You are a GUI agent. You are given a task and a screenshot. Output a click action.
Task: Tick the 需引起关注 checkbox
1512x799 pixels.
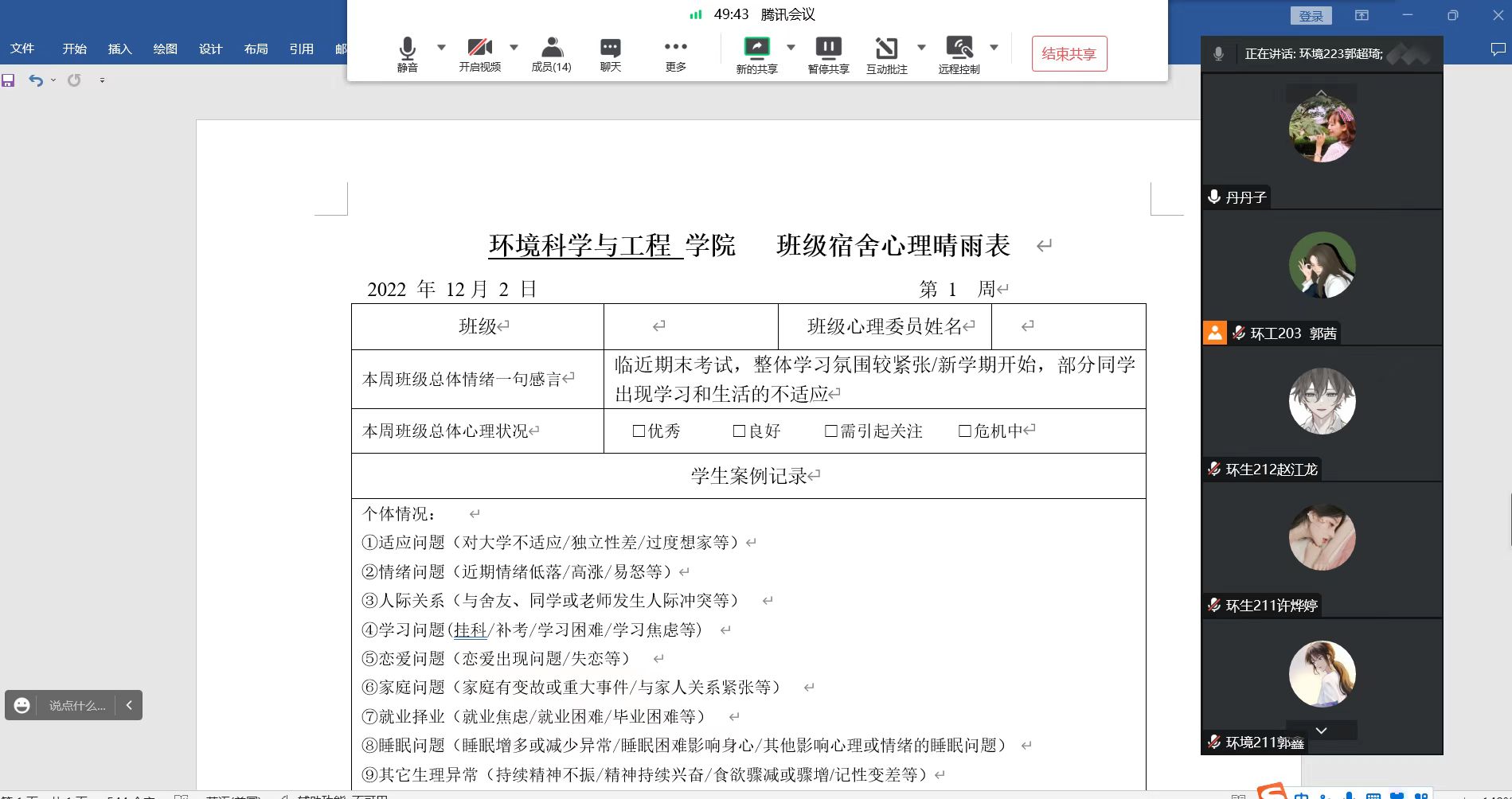click(x=831, y=431)
